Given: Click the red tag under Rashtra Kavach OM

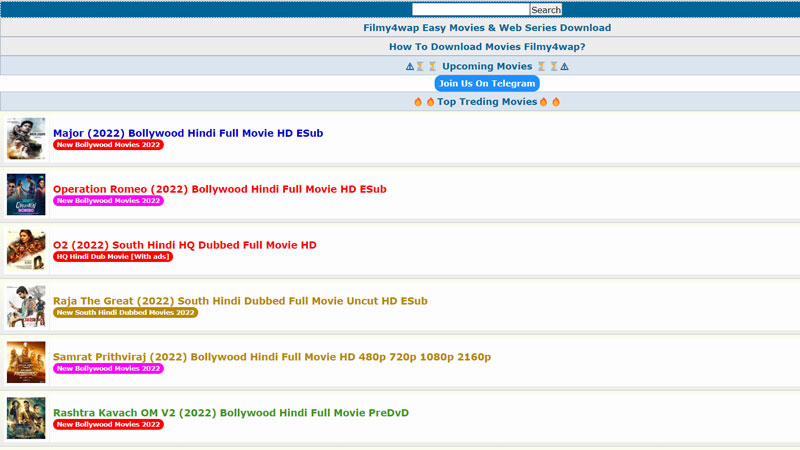Looking at the screenshot, I should pos(108,424).
